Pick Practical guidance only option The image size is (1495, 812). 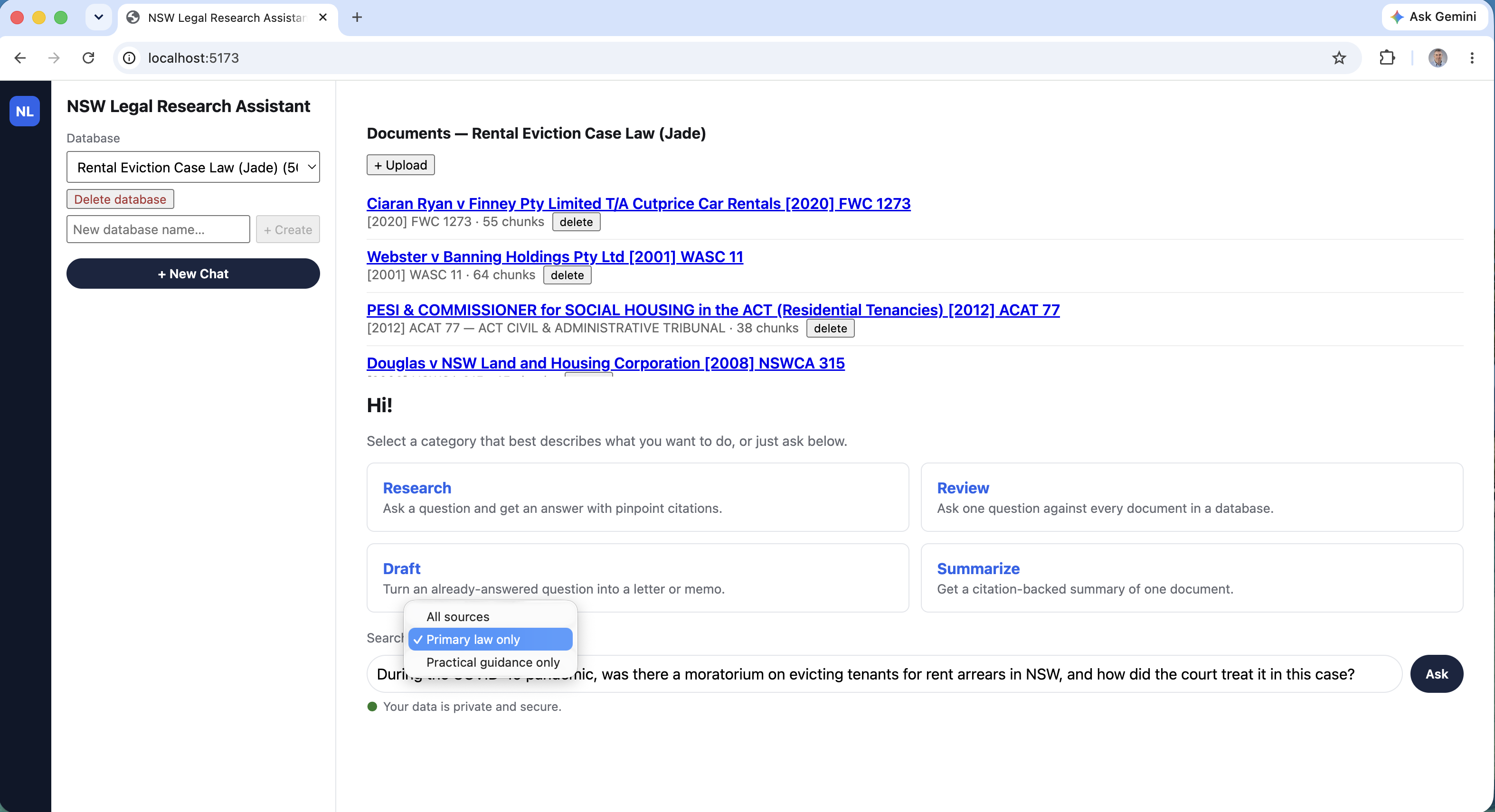[491, 662]
